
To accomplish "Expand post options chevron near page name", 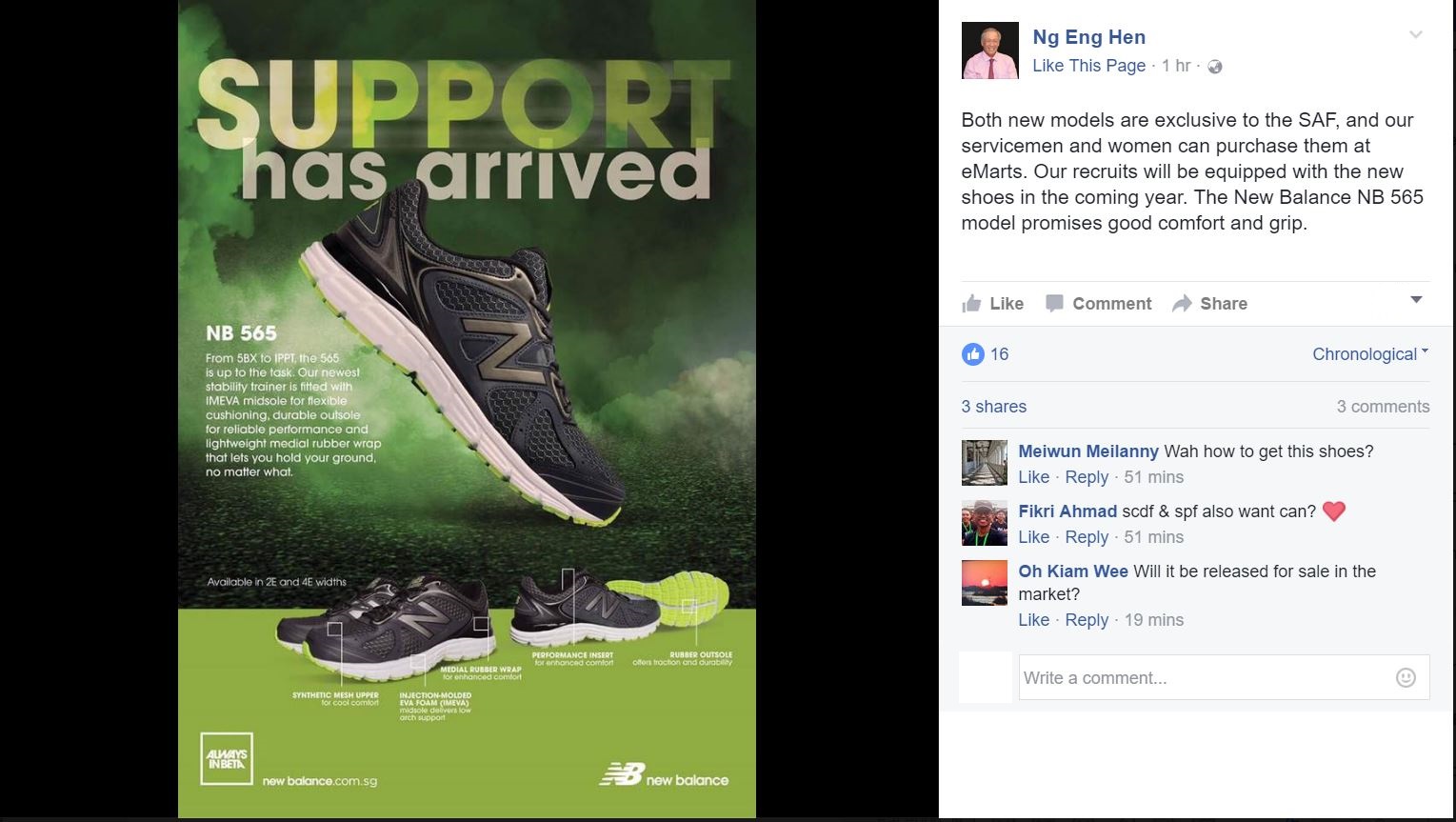I will (1416, 35).
